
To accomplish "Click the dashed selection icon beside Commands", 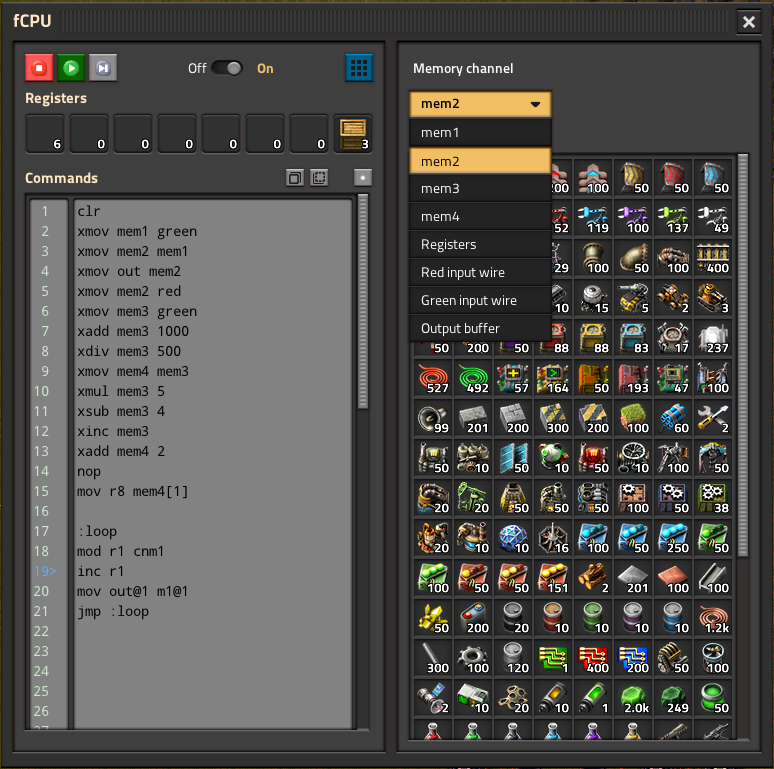I will point(319,178).
